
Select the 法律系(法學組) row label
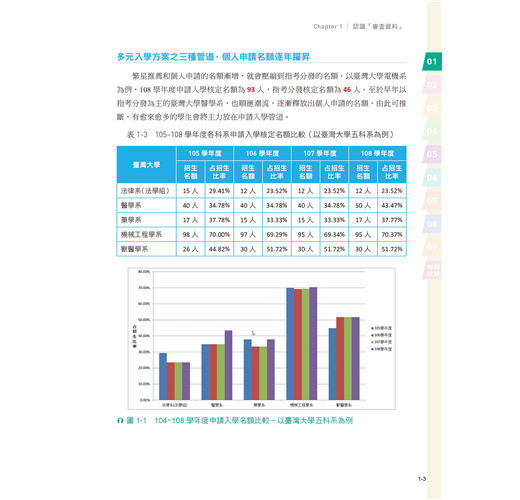(145, 191)
